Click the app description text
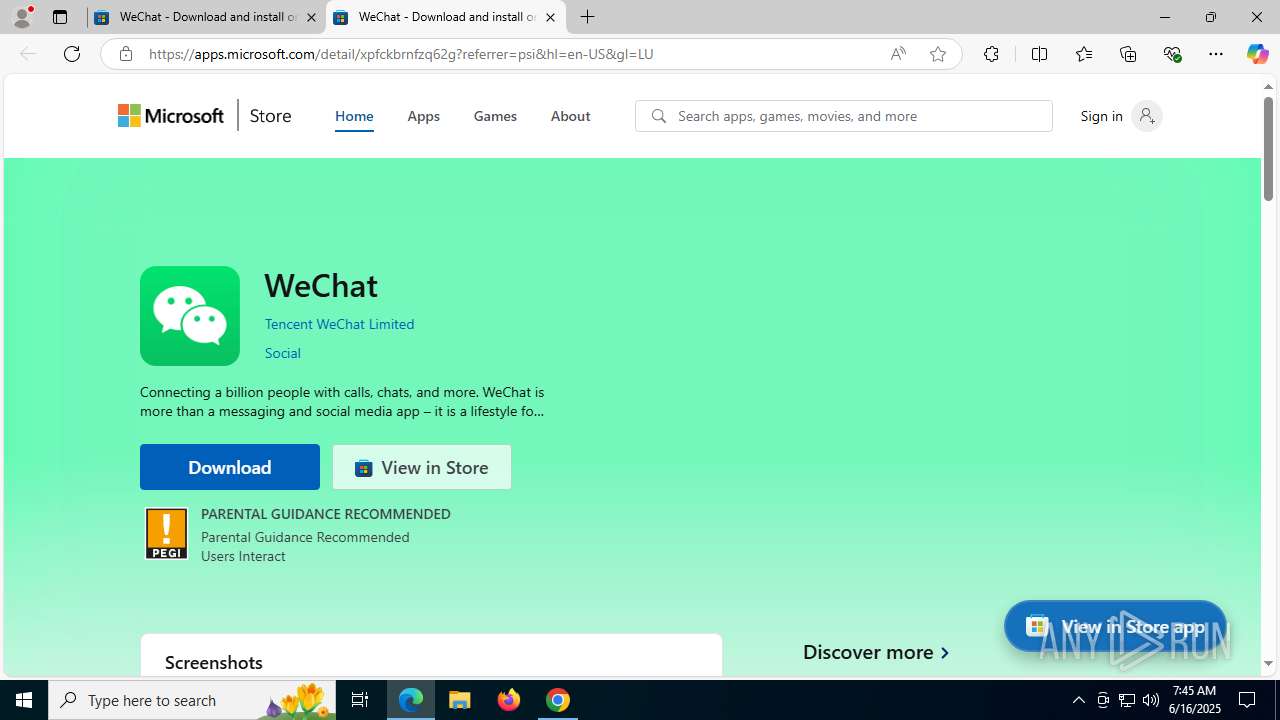 pyautogui.click(x=342, y=401)
